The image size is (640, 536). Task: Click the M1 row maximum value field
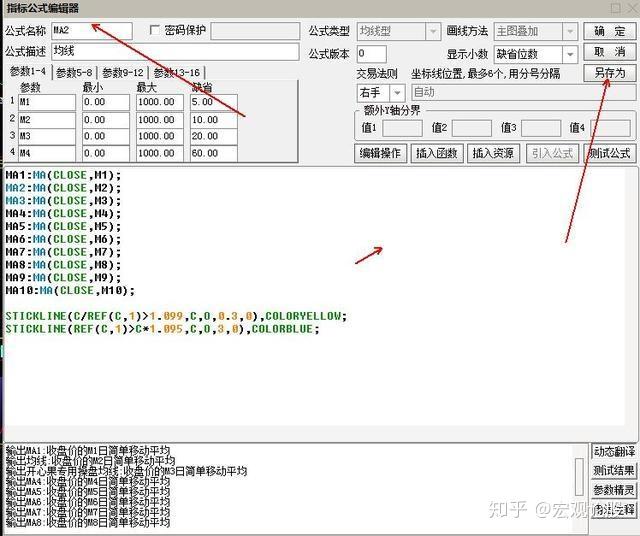(x=160, y=102)
